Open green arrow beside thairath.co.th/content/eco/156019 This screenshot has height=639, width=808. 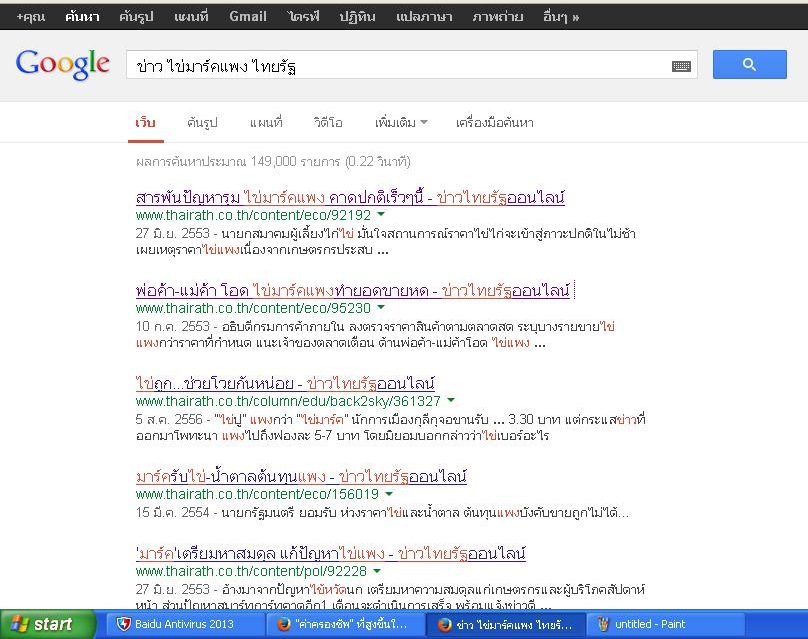click(389, 494)
